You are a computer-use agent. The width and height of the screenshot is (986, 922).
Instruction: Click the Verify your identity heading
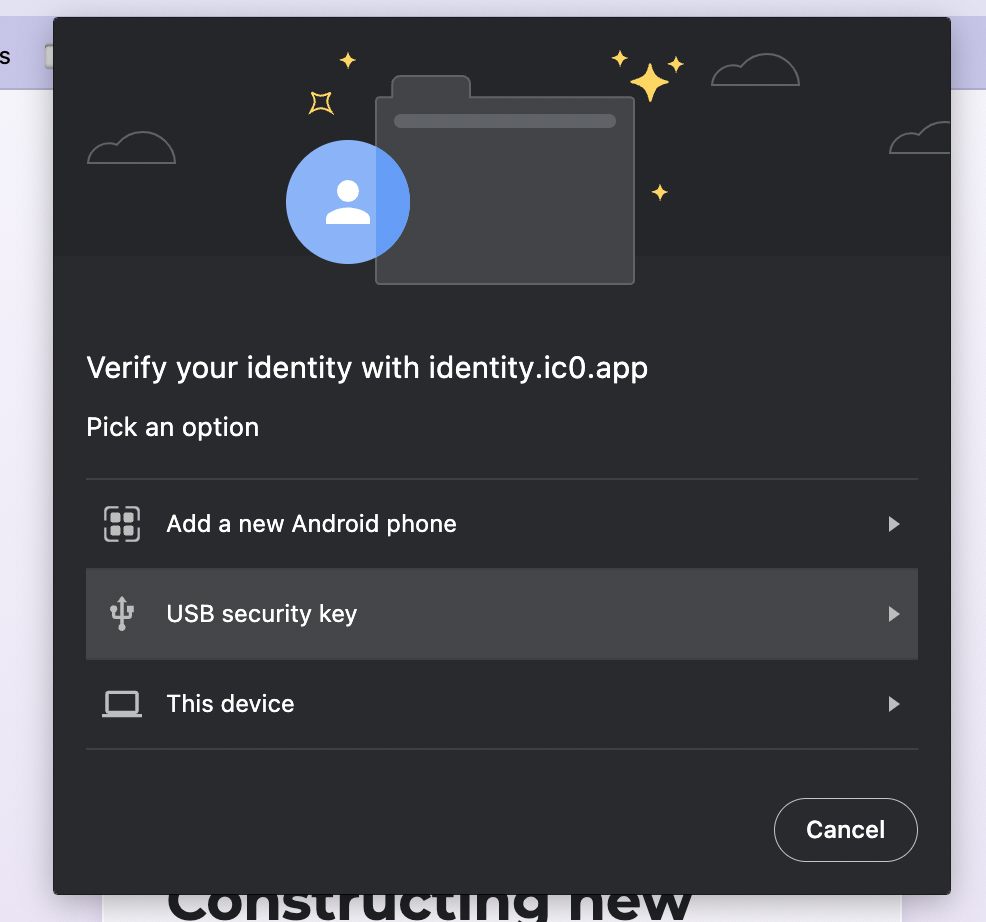tap(367, 368)
